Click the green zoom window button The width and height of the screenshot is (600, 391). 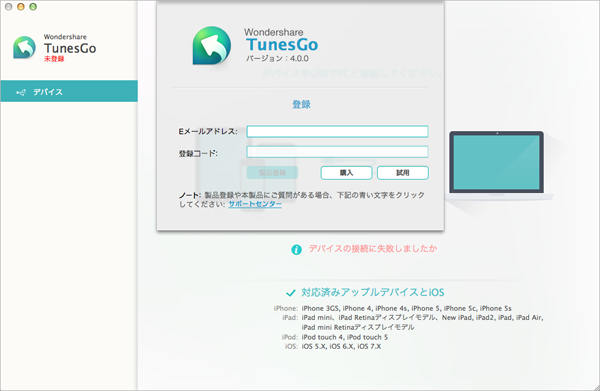click(33, 7)
